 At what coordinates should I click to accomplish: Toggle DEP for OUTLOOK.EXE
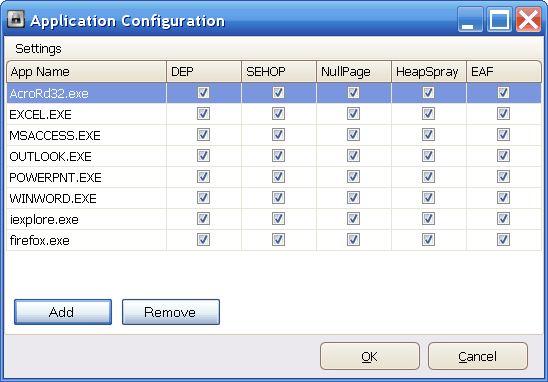click(x=203, y=156)
